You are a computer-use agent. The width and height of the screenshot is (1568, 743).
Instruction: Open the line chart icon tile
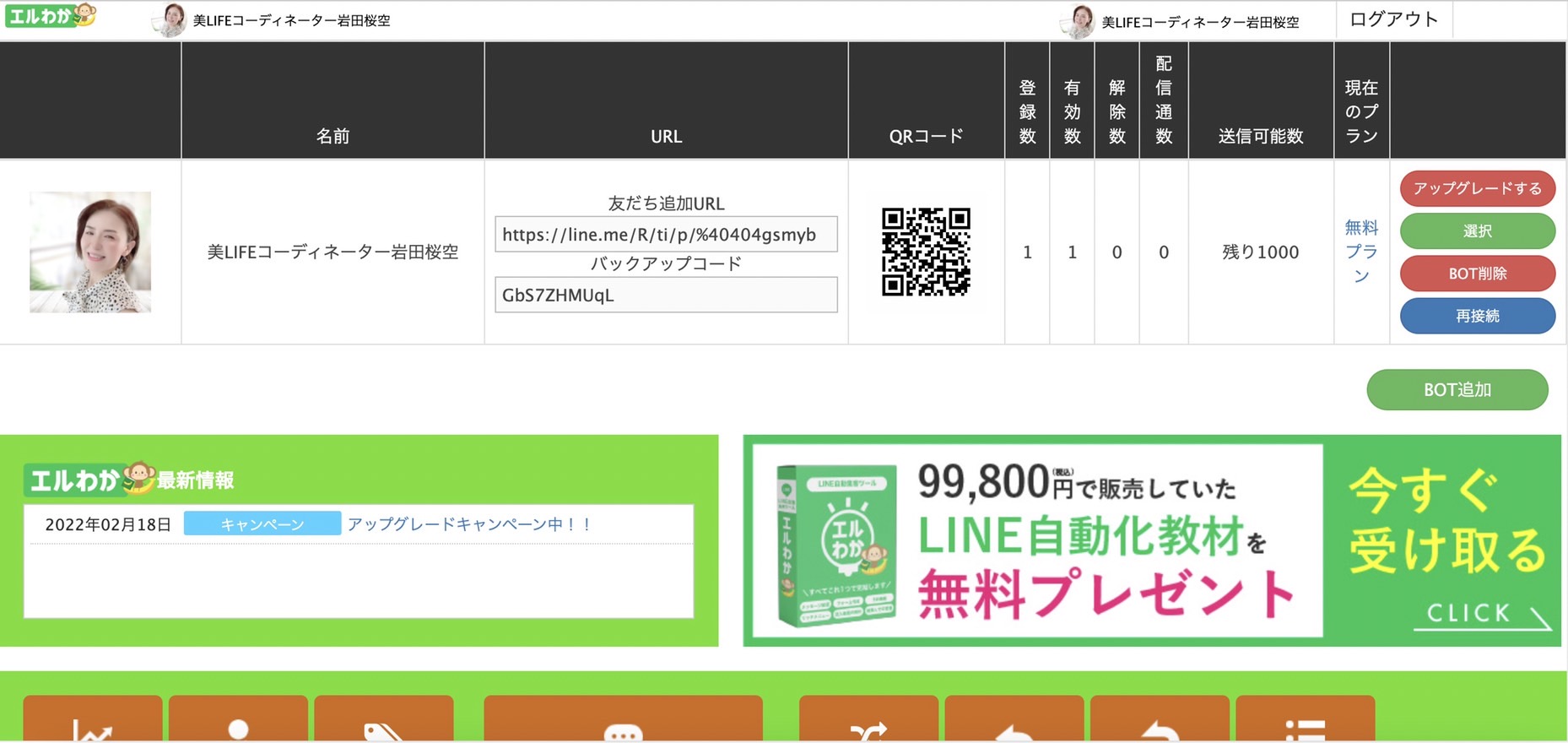pos(93,719)
